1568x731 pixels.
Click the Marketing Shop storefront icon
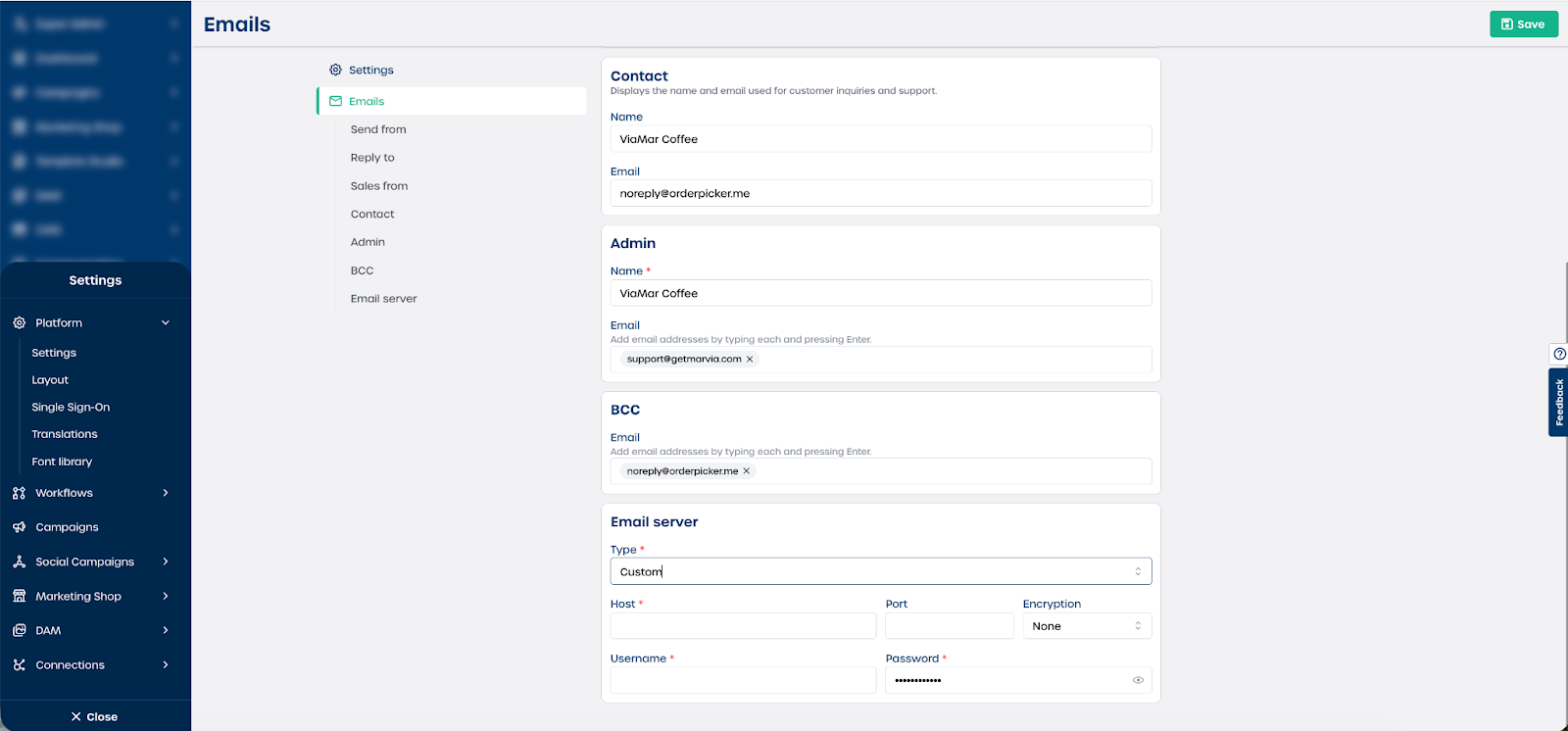tap(19, 596)
